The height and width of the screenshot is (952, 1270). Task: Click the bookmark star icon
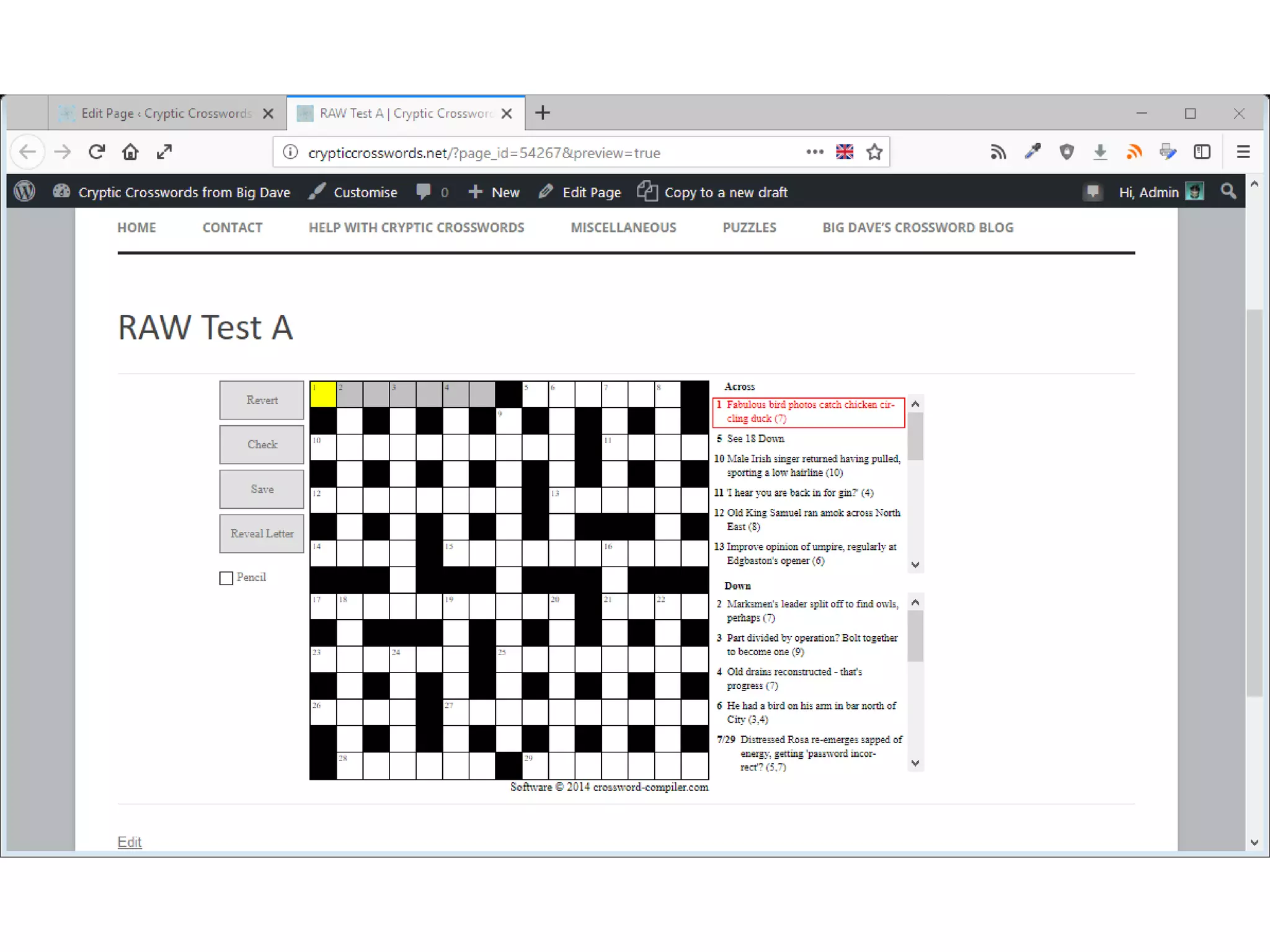point(874,152)
